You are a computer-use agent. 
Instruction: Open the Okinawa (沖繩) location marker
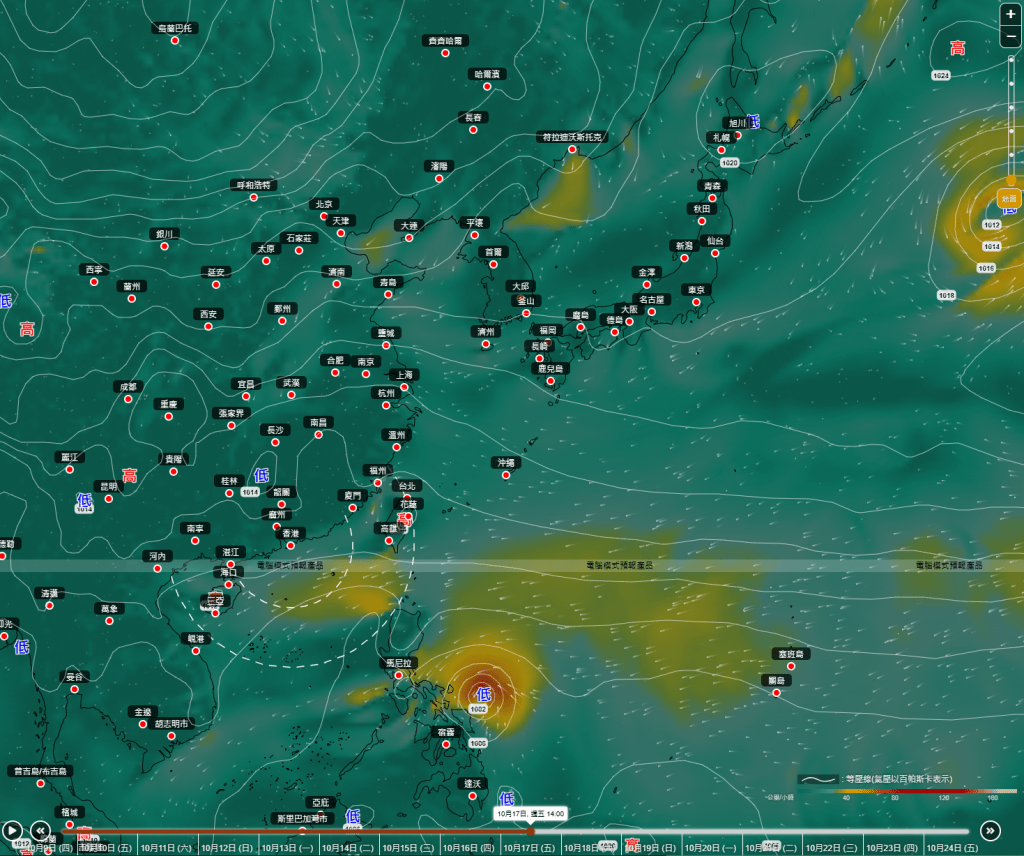pos(507,475)
